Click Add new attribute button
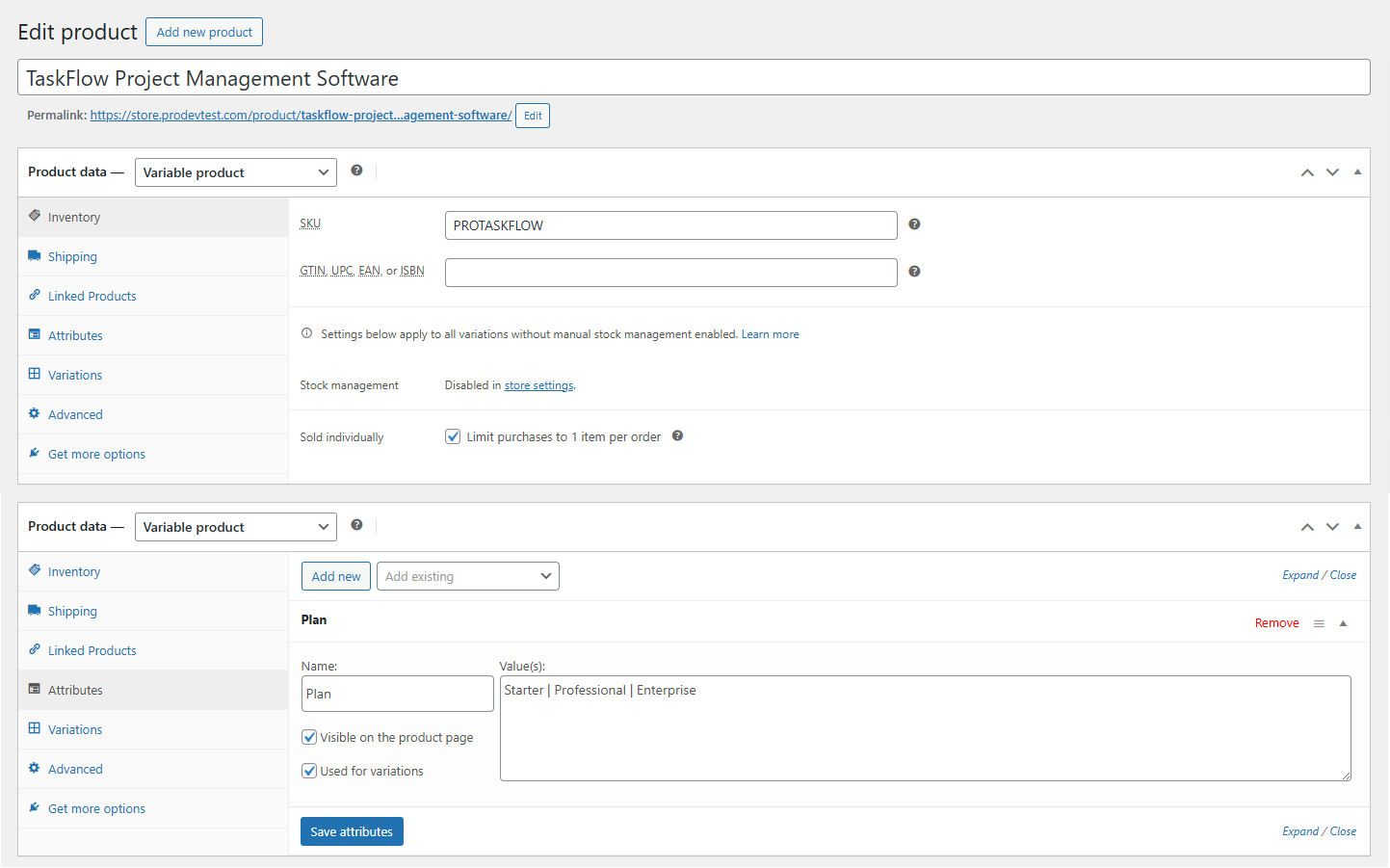 pyautogui.click(x=336, y=576)
